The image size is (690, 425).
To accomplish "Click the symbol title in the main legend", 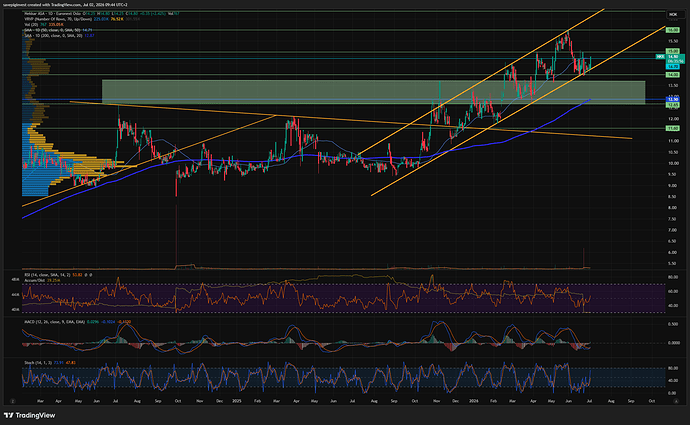I will point(55,14).
